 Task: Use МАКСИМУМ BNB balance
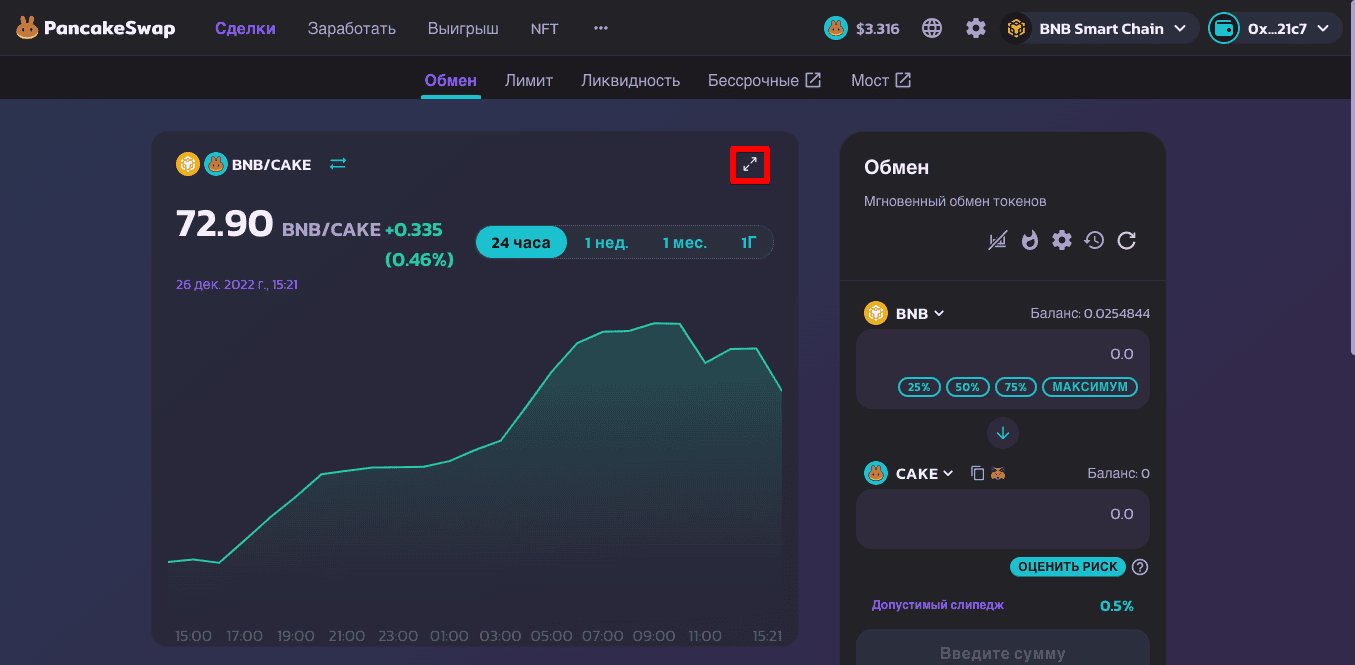1090,387
